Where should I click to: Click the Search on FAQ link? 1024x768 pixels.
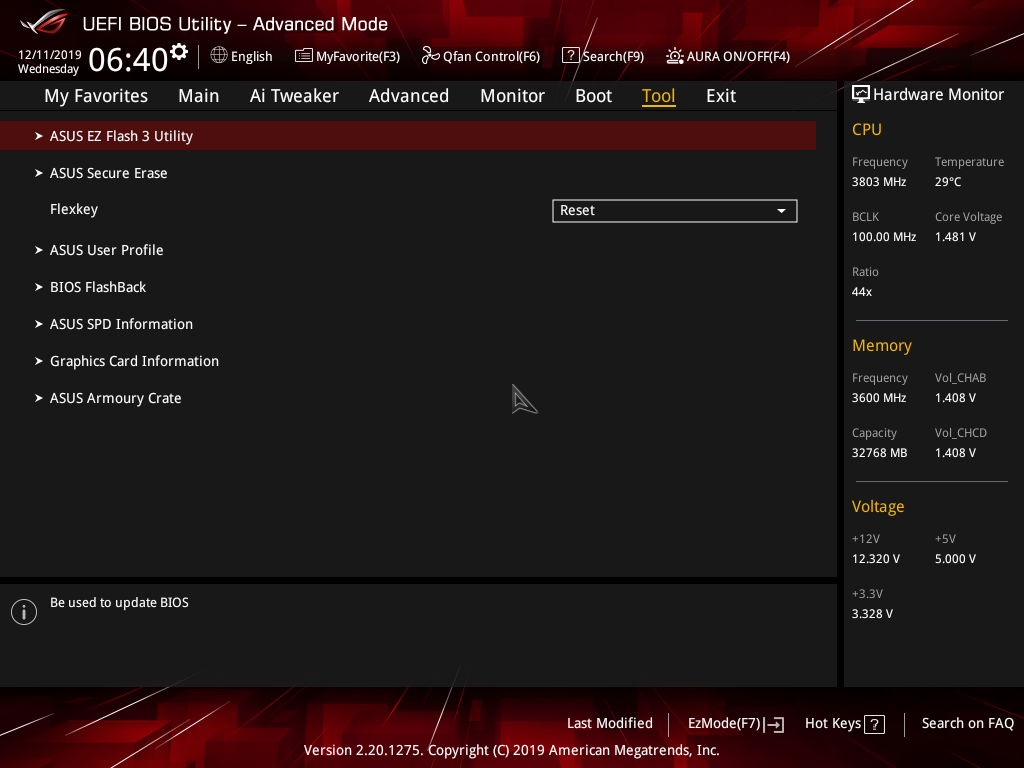967,723
